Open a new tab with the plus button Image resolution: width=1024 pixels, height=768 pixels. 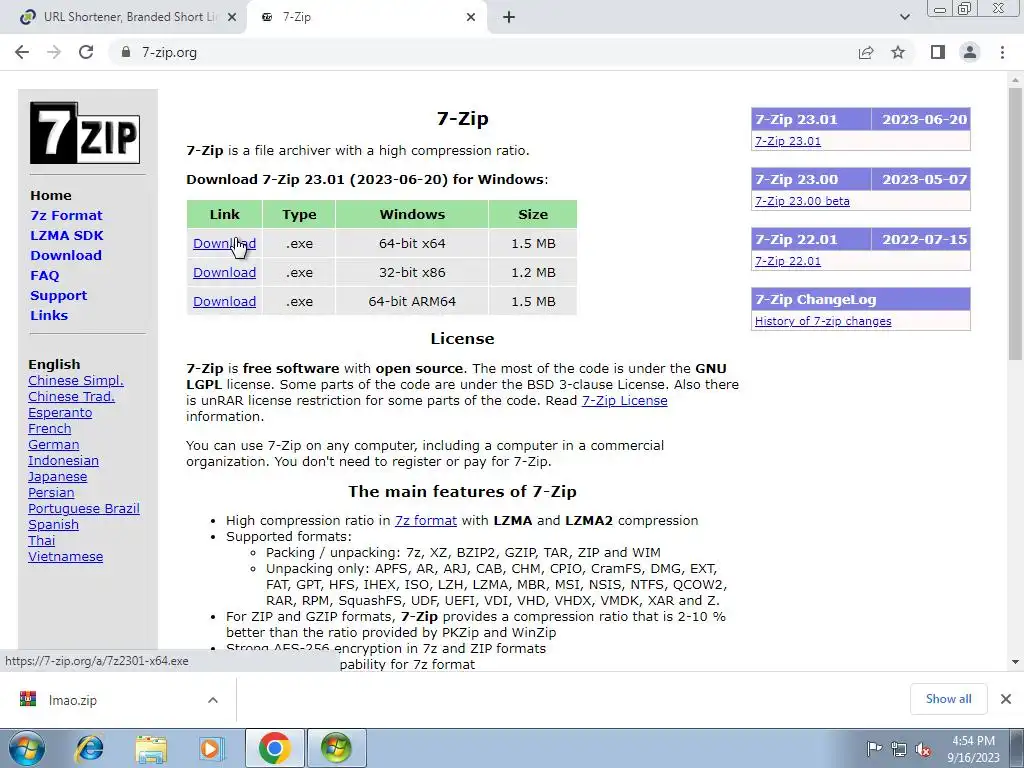coord(509,17)
